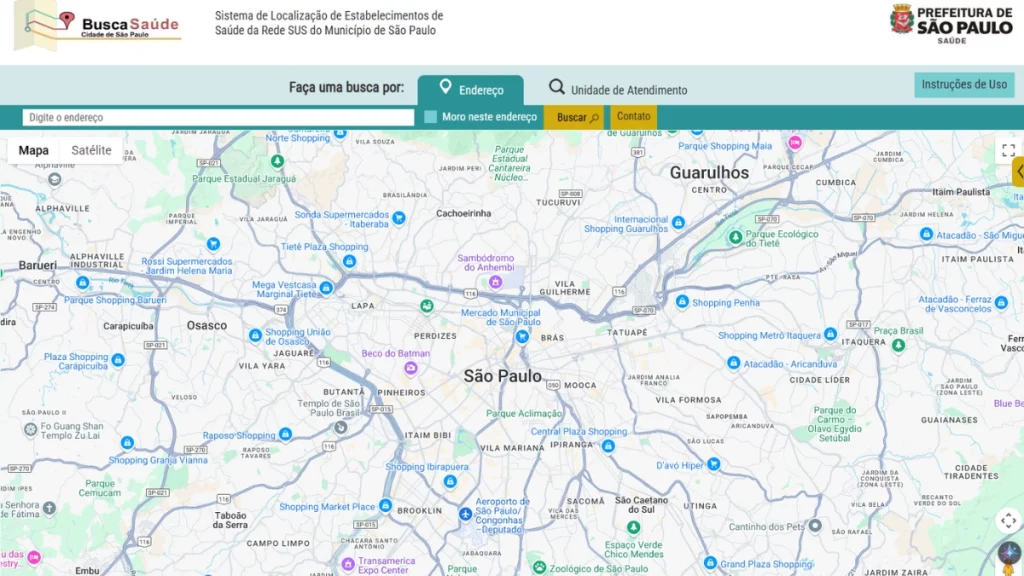Select the Mapa view type
1024x576 pixels.
pos(33,151)
